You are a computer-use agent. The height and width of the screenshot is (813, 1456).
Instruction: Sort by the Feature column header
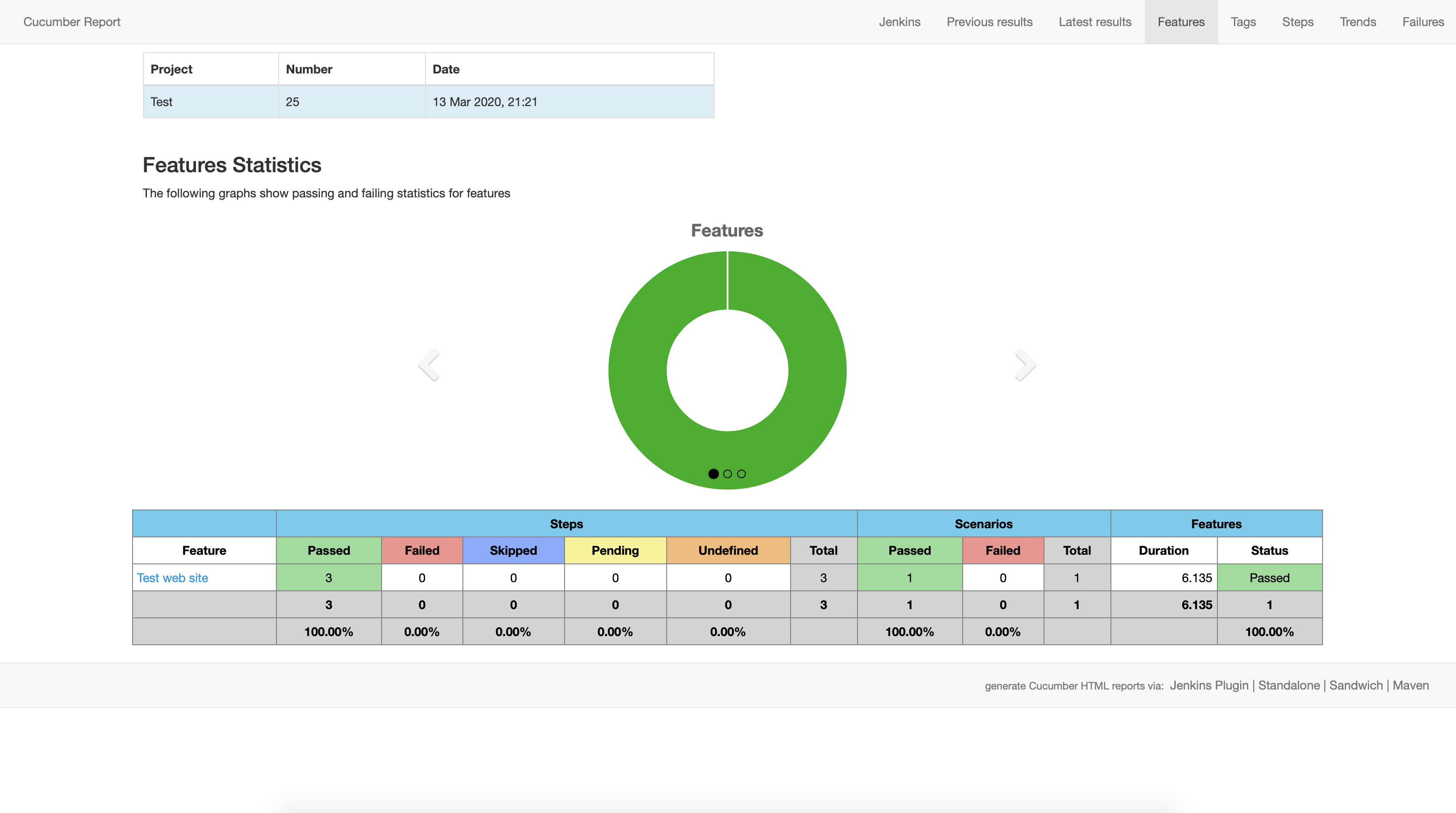(x=204, y=551)
